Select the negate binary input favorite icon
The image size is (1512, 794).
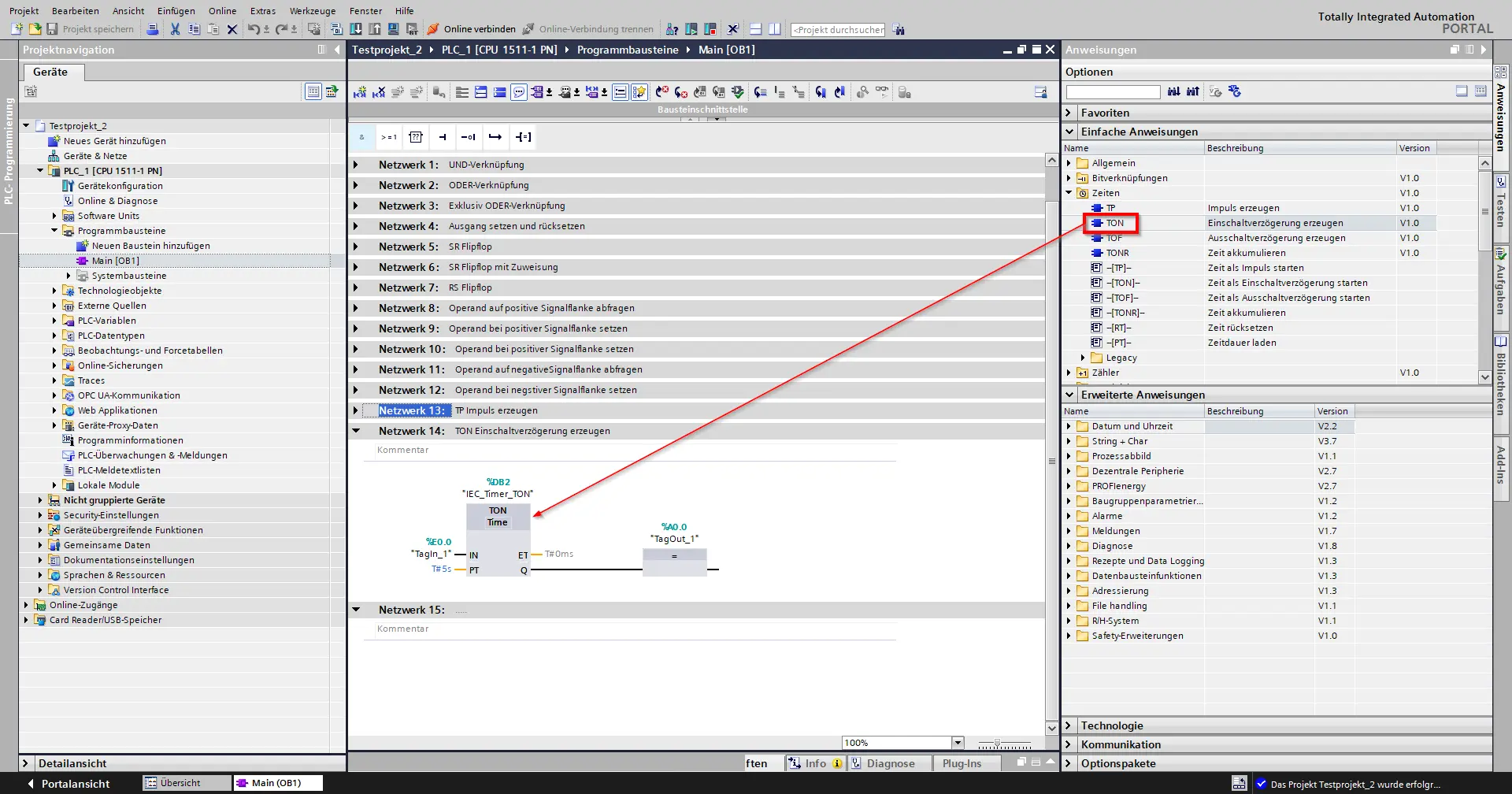469,137
